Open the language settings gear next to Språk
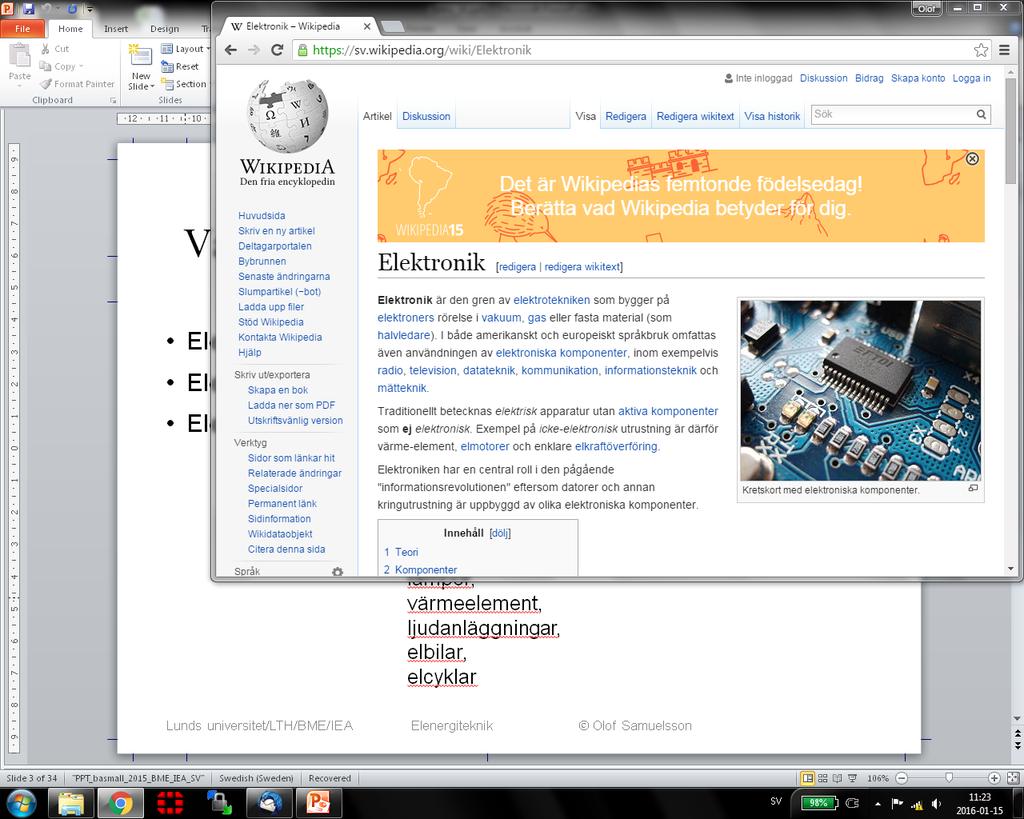The image size is (1024, 819). pyautogui.click(x=337, y=571)
